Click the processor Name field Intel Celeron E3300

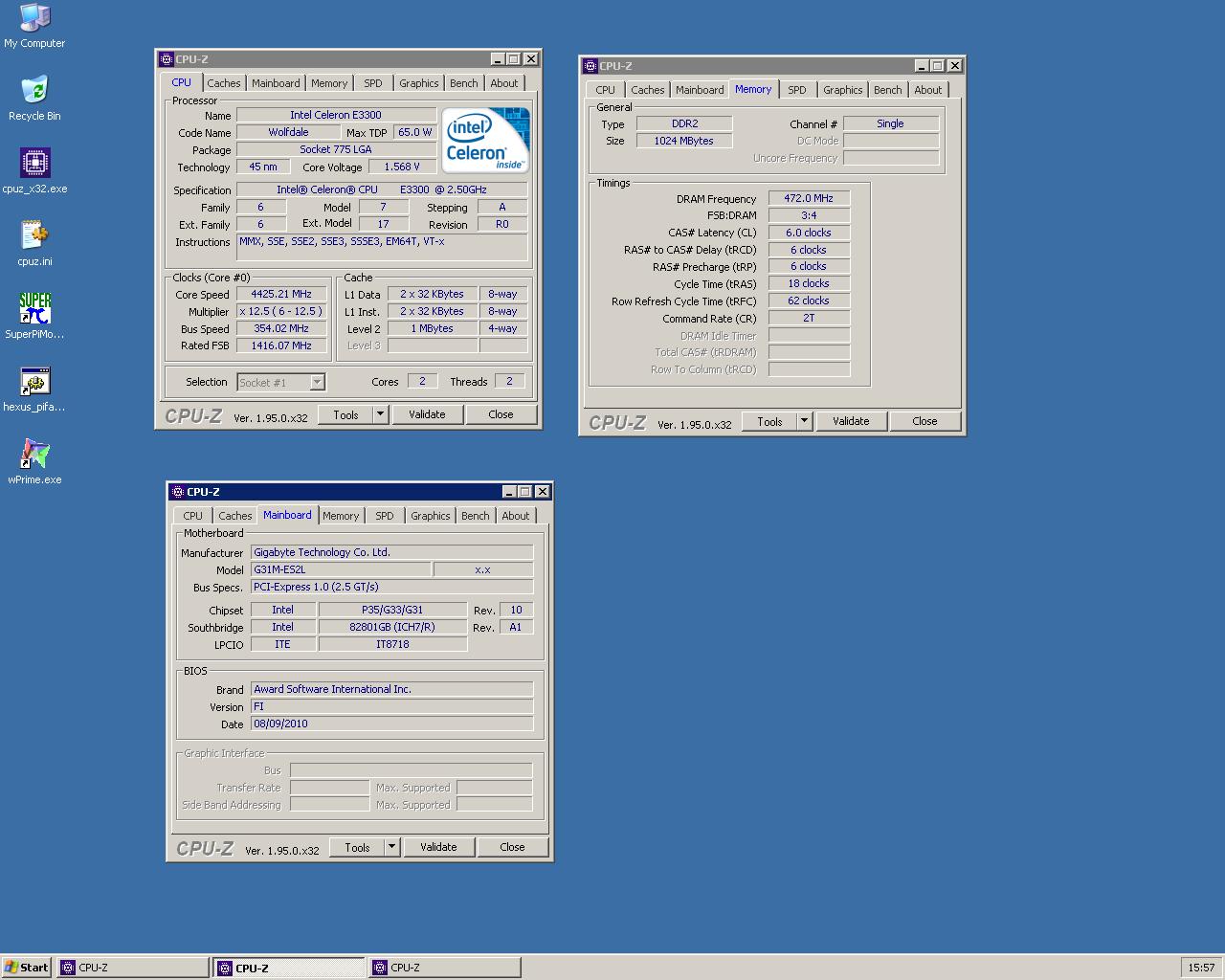click(336, 115)
